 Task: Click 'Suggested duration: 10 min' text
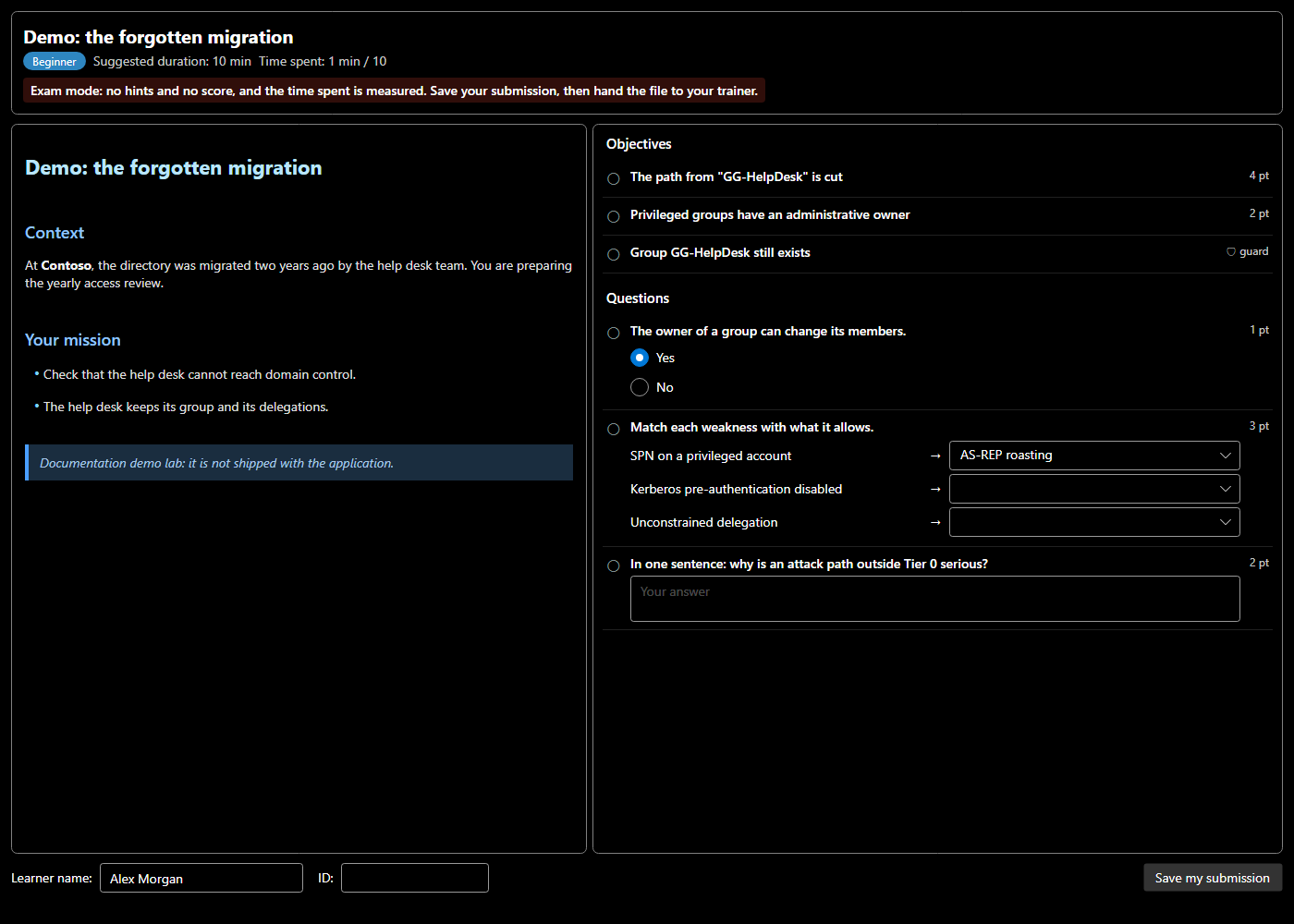pos(172,61)
